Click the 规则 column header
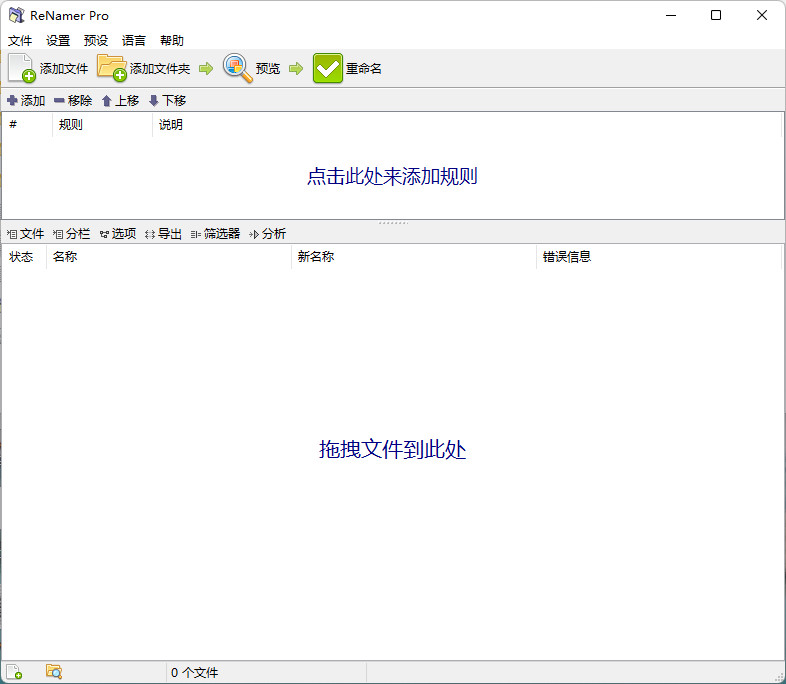The image size is (786, 684). pos(102,125)
